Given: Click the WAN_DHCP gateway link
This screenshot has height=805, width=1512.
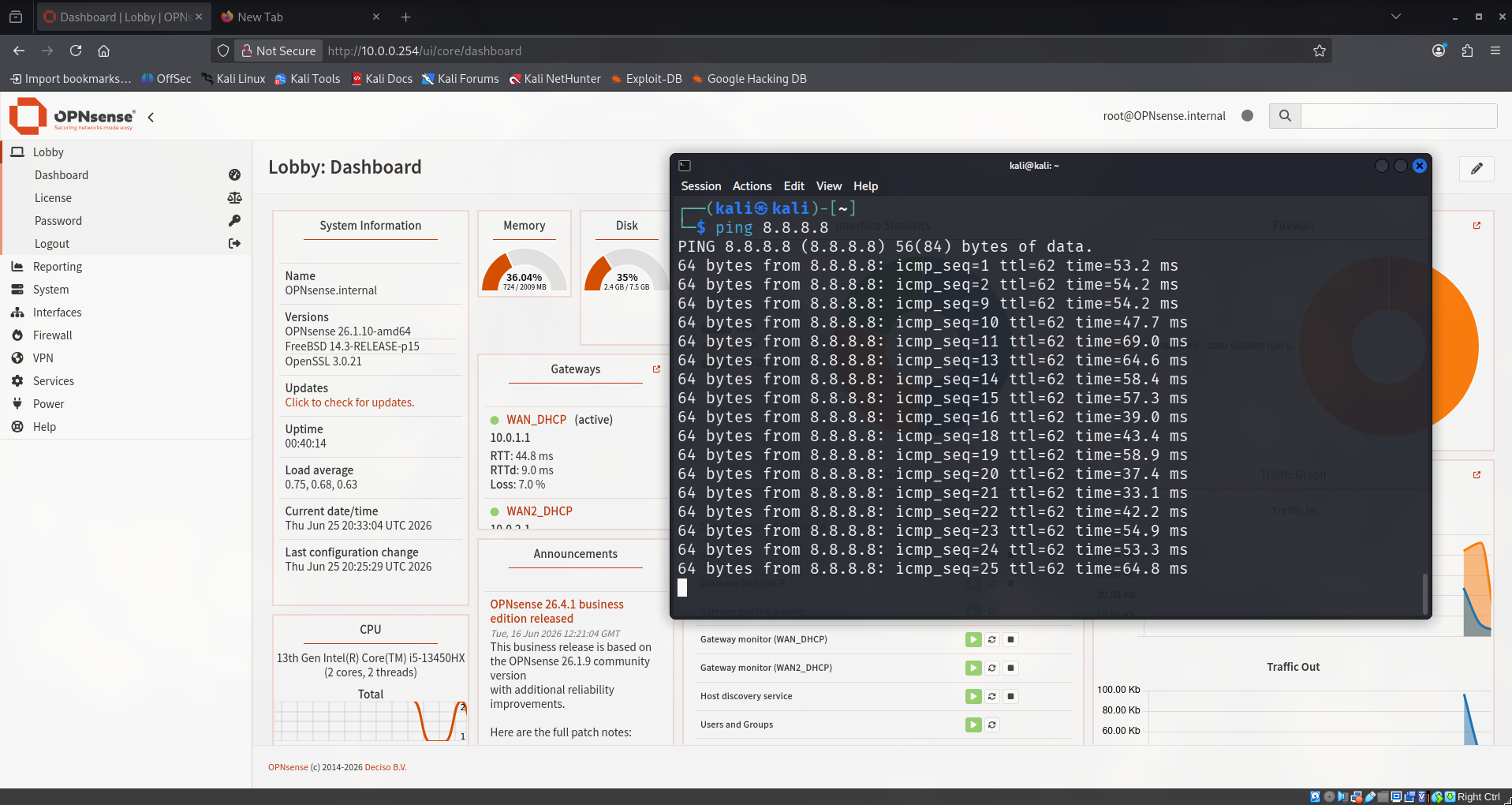Looking at the screenshot, I should (536, 419).
